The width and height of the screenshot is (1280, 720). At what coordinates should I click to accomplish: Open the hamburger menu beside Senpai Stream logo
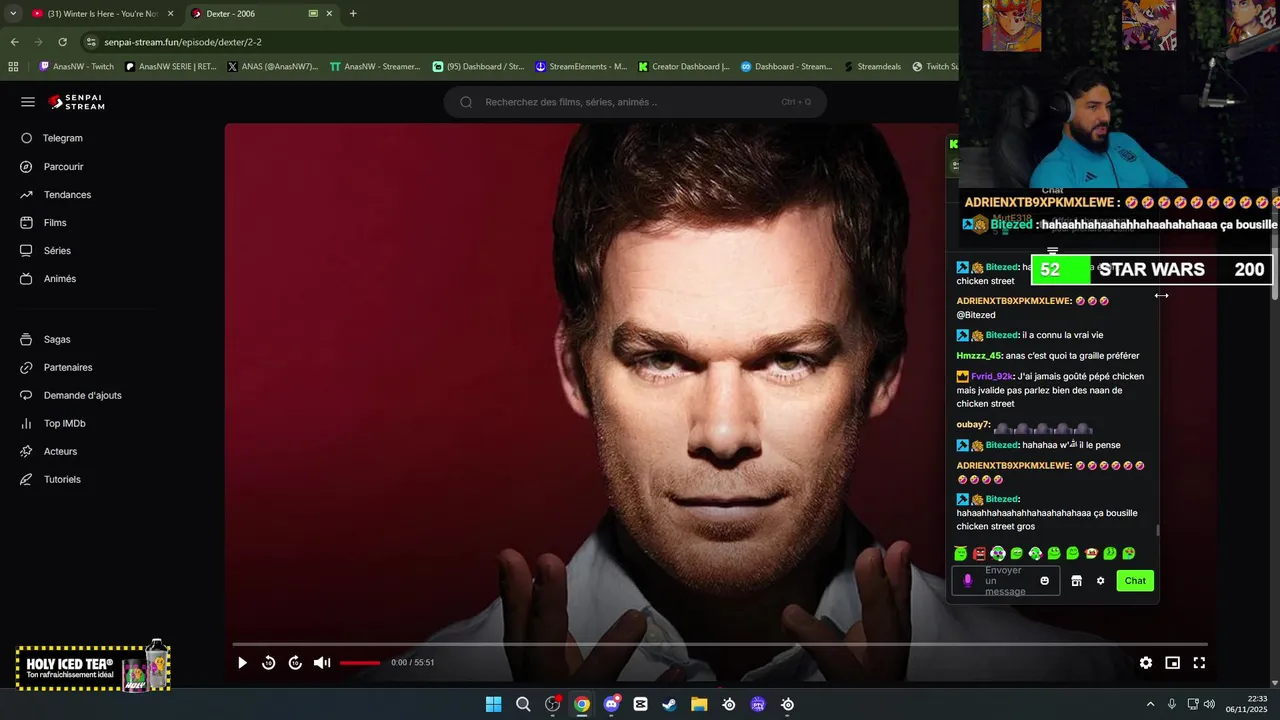click(28, 102)
